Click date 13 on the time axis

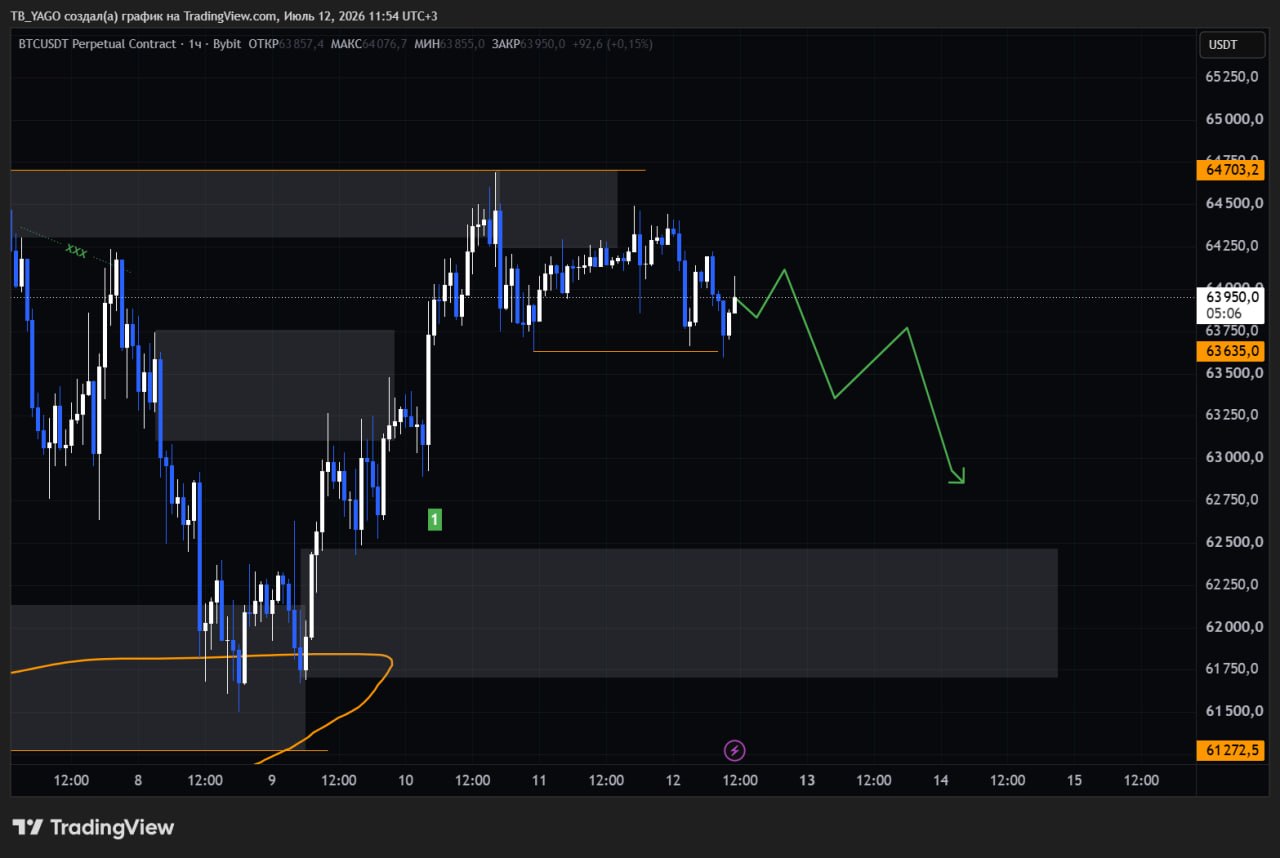tap(807, 781)
